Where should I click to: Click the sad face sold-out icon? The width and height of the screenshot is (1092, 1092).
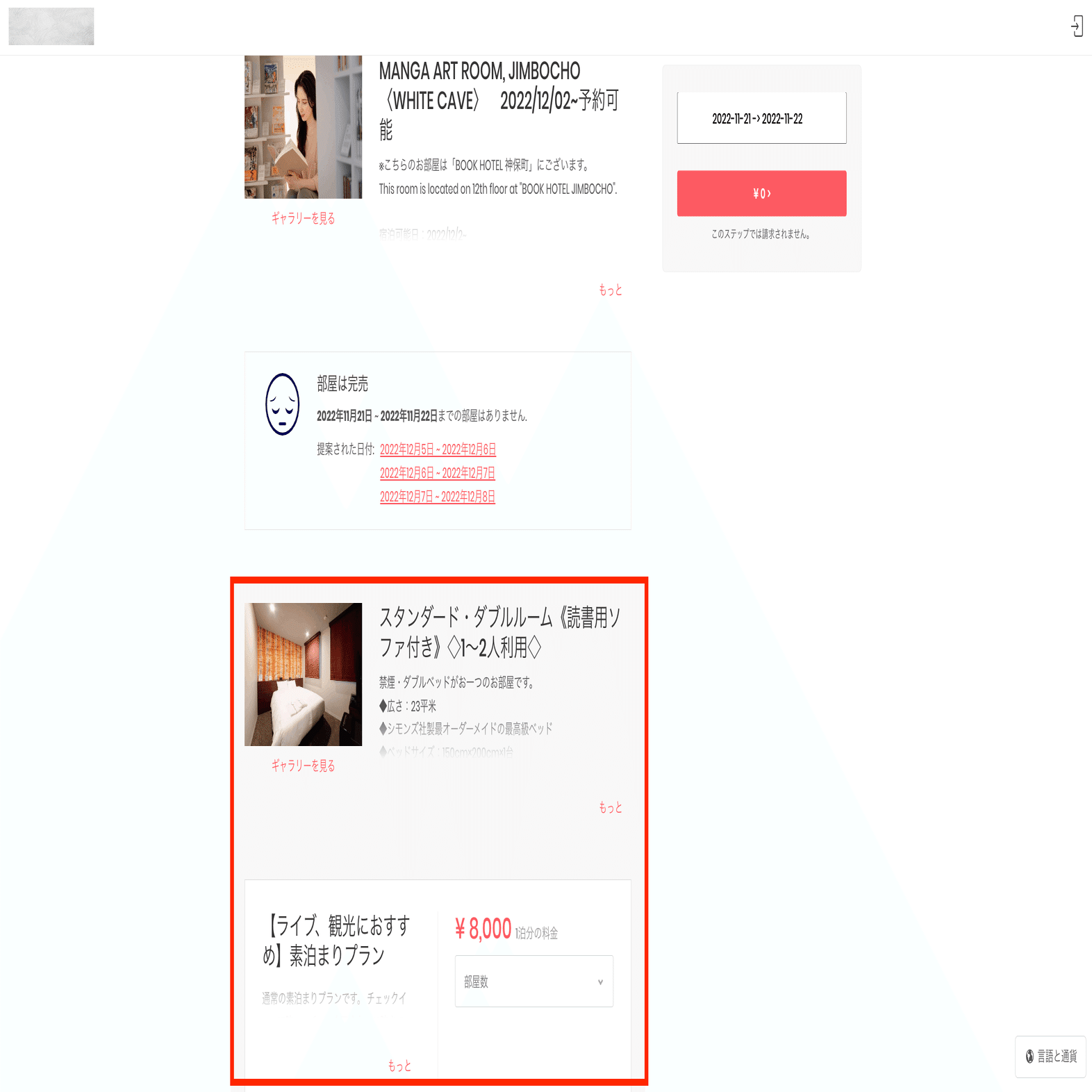coord(283,404)
